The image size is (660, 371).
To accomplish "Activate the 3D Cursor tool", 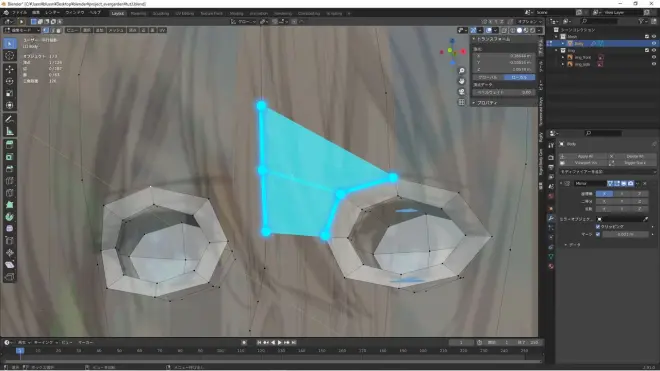I will [x=10, y=56].
